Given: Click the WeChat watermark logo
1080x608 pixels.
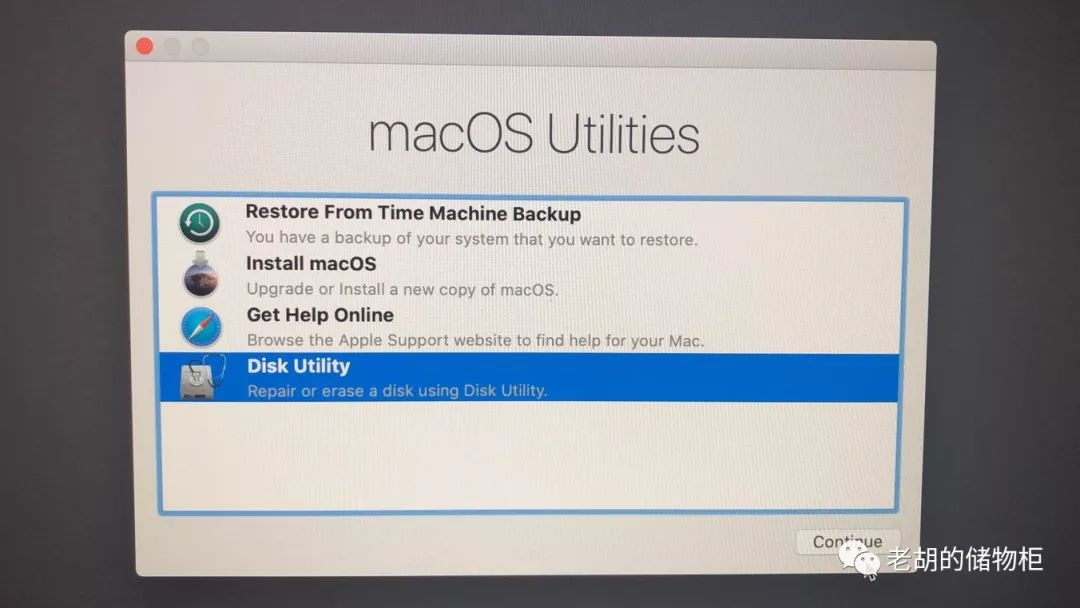Looking at the screenshot, I should (x=859, y=558).
